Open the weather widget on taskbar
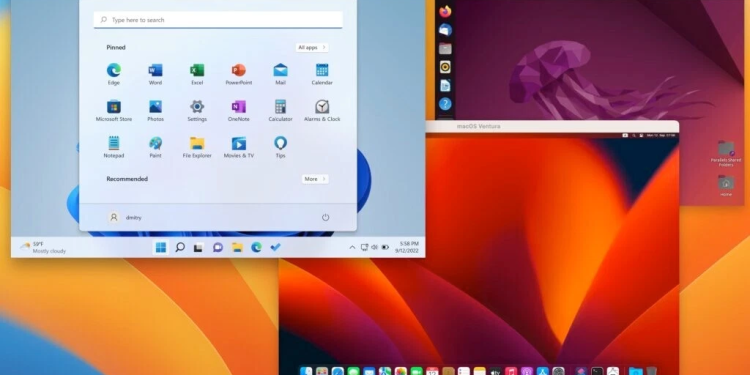This screenshot has height=375, width=750. [x=43, y=247]
